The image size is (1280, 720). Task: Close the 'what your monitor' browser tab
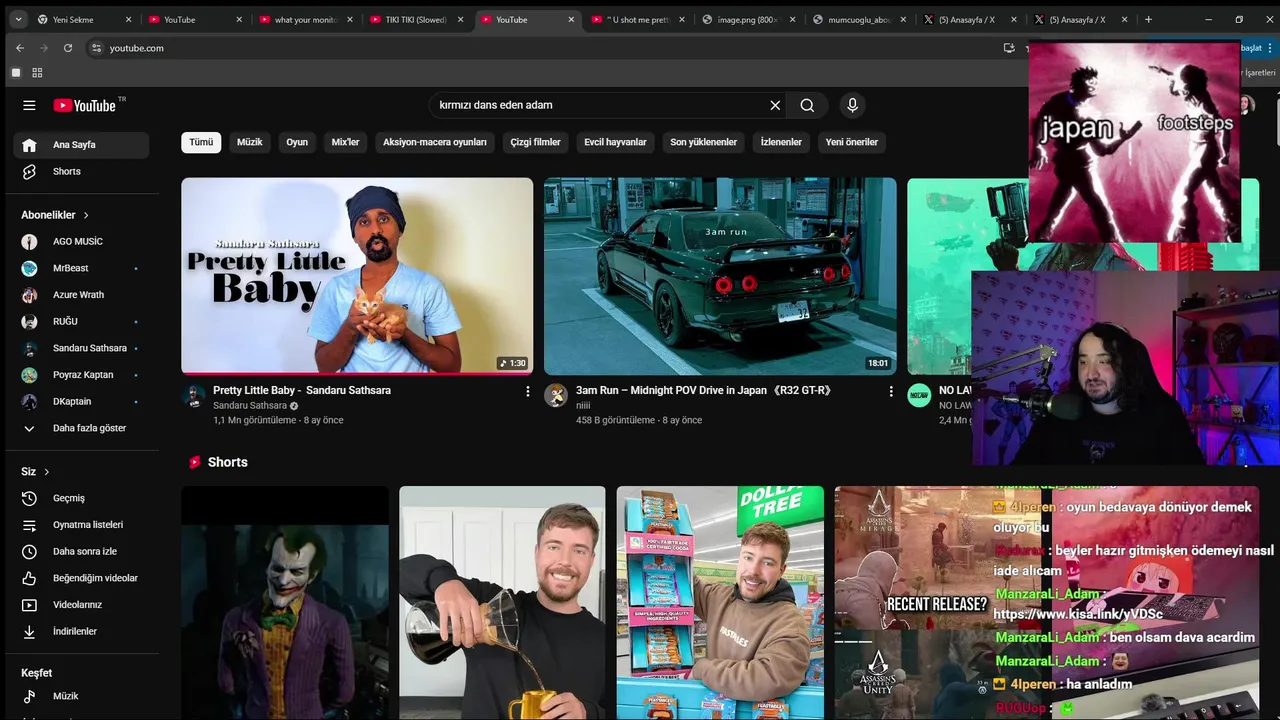coord(350,19)
